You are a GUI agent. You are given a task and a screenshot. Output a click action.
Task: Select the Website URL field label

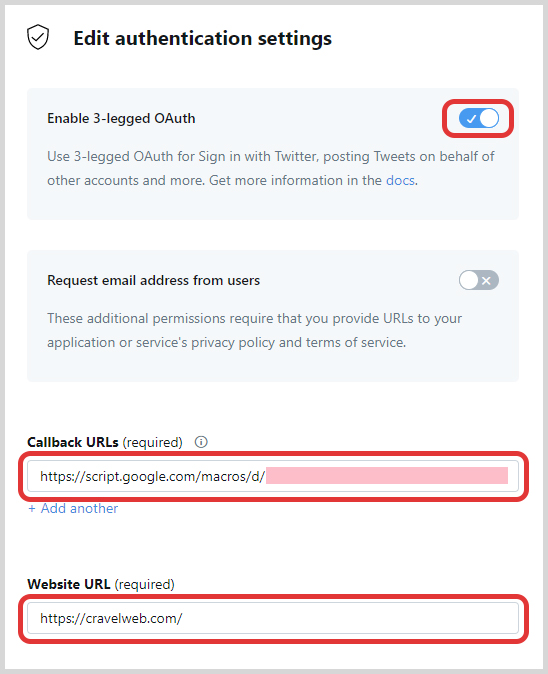[x=69, y=584]
